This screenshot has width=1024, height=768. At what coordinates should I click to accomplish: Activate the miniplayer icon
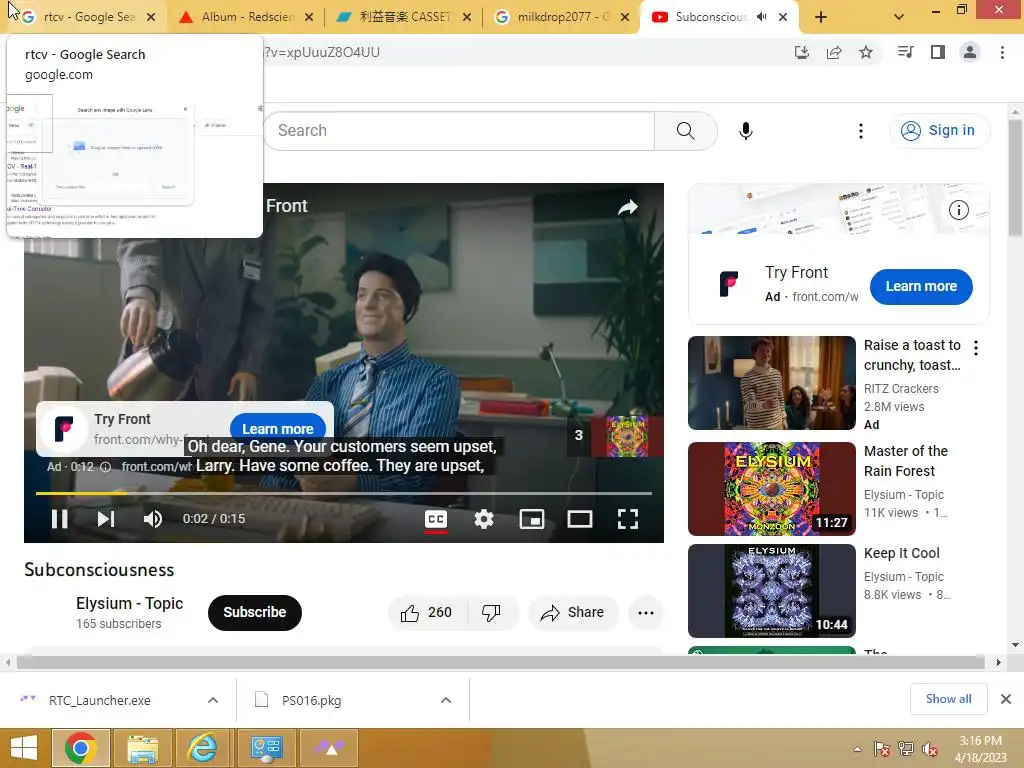pos(532,520)
